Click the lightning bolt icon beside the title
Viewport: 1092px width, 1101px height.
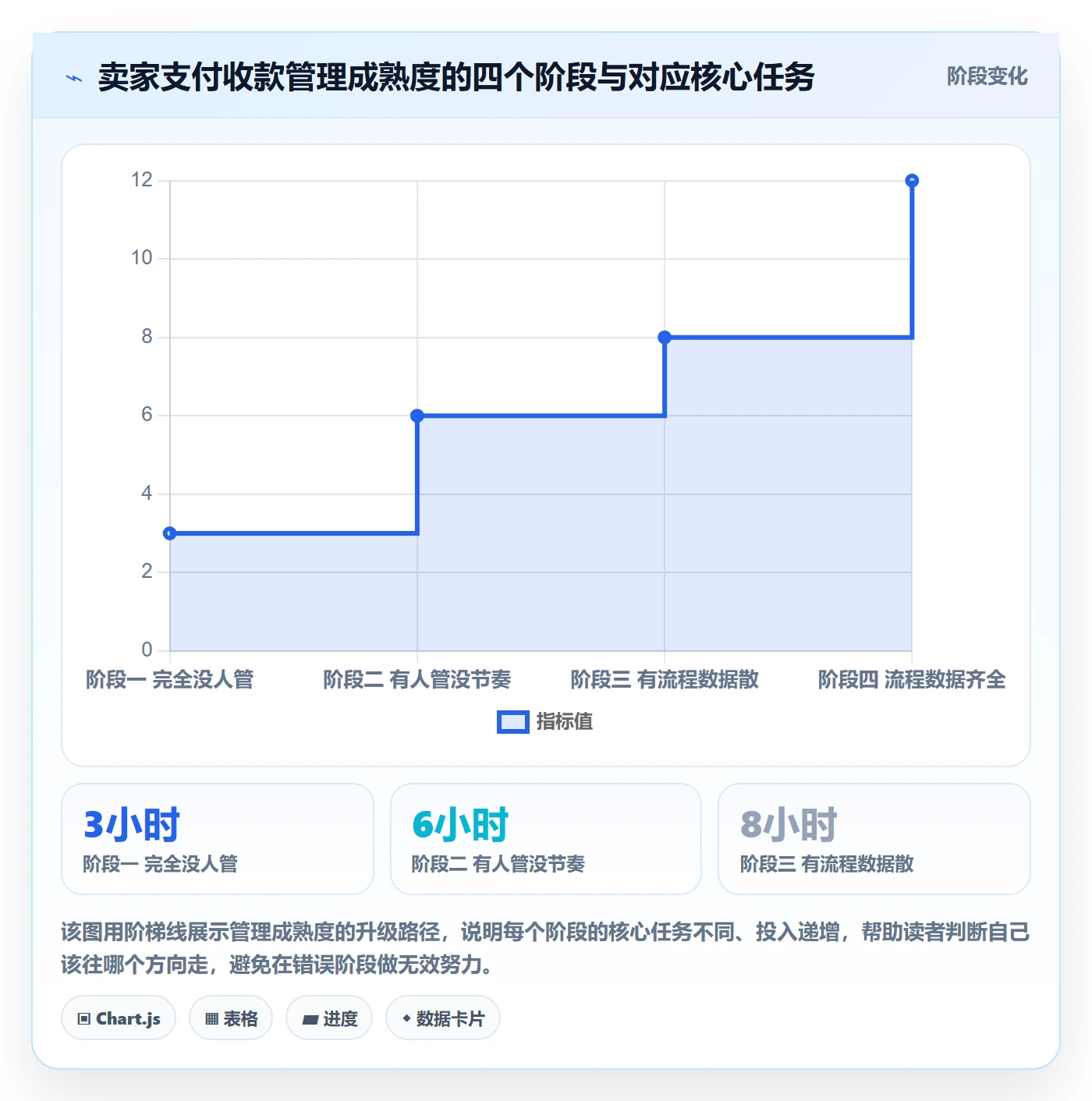(x=74, y=78)
